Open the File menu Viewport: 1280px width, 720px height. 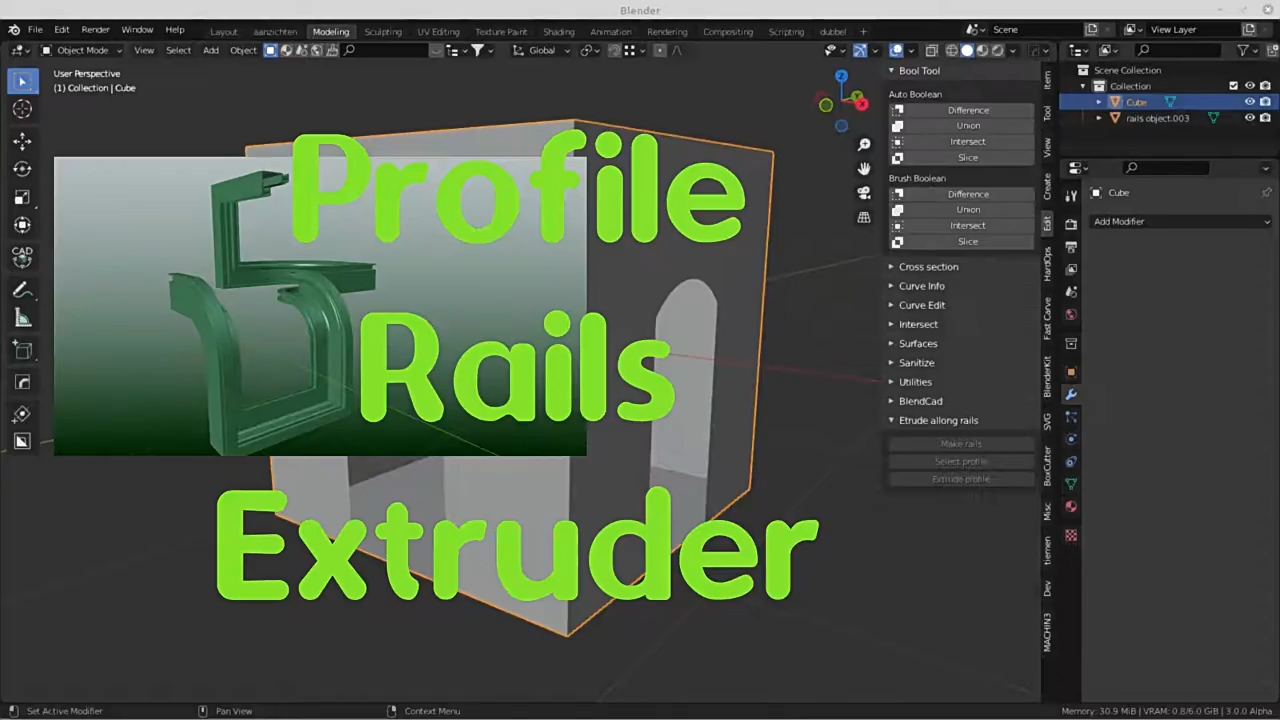coord(35,31)
